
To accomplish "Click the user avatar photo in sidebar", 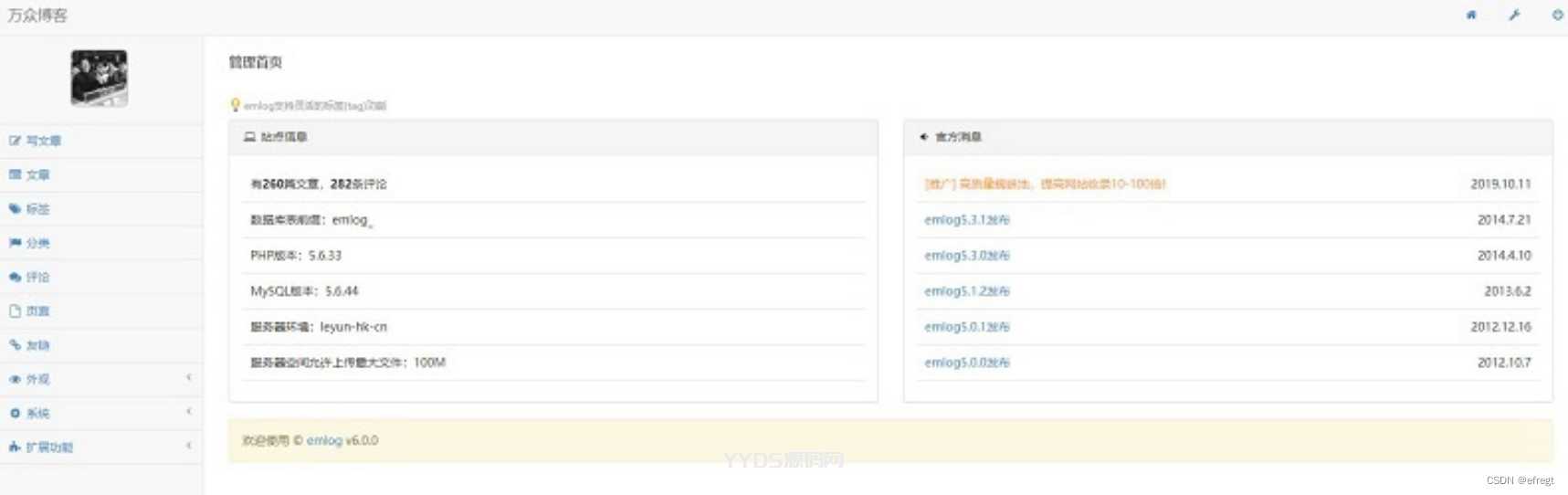I will point(100,78).
